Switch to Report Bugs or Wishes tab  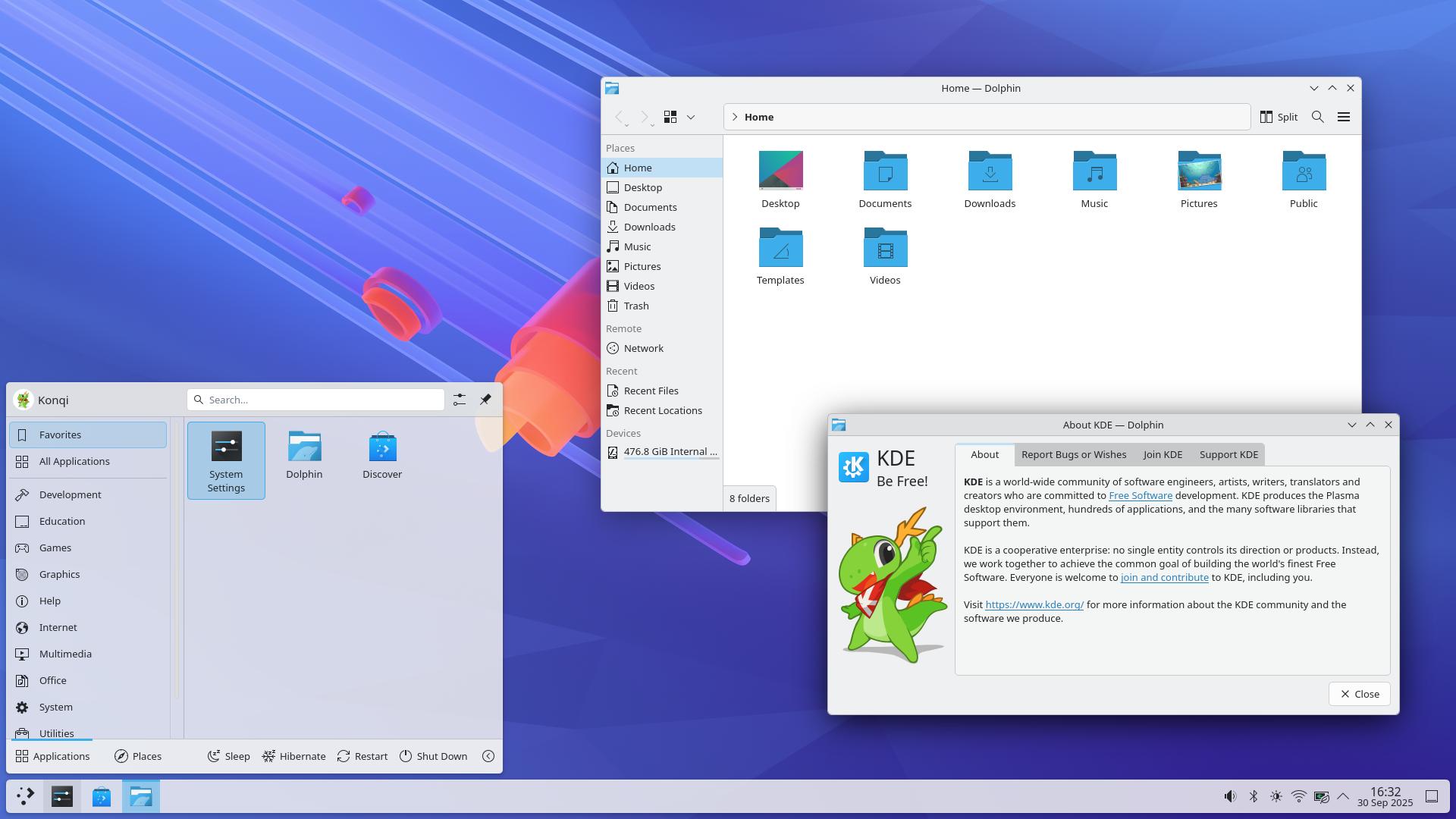[1073, 454]
